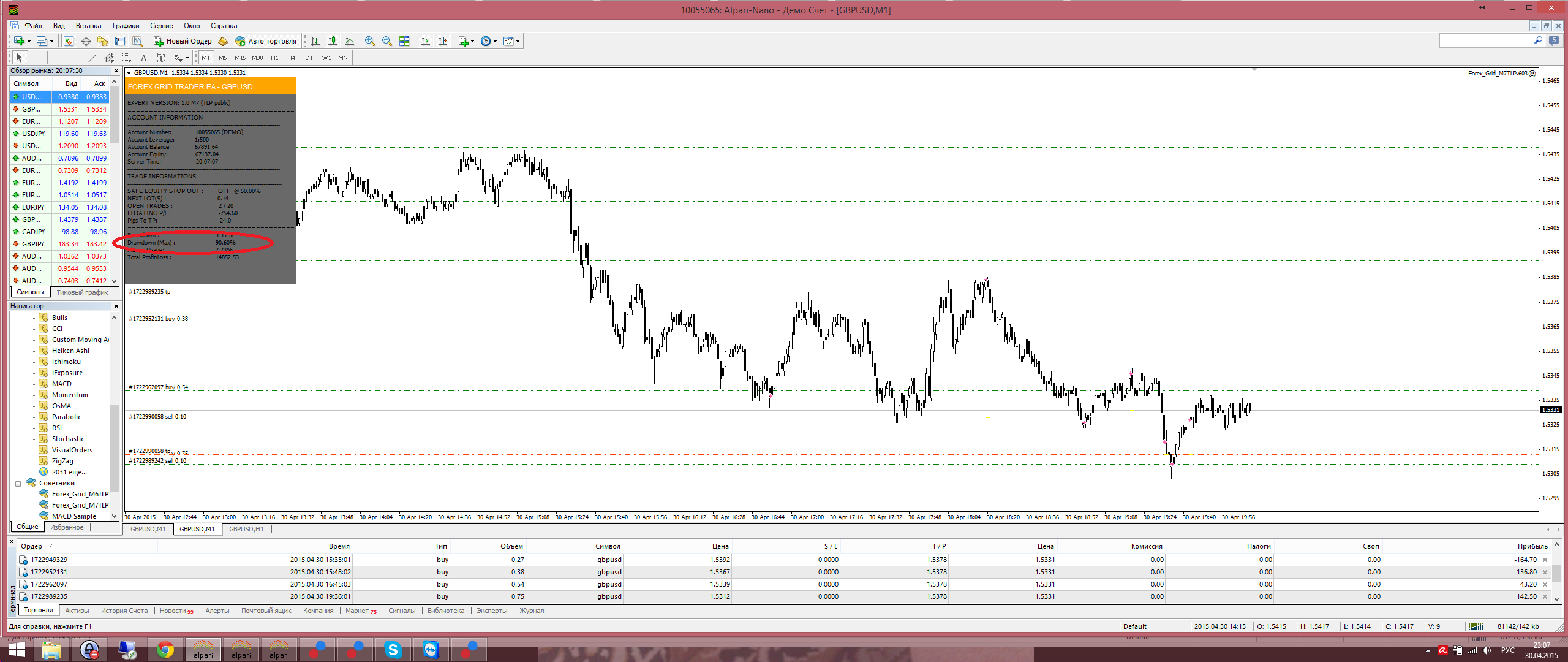Select the cursor arrow tool
This screenshot has height=662, width=1568.
click(20, 58)
